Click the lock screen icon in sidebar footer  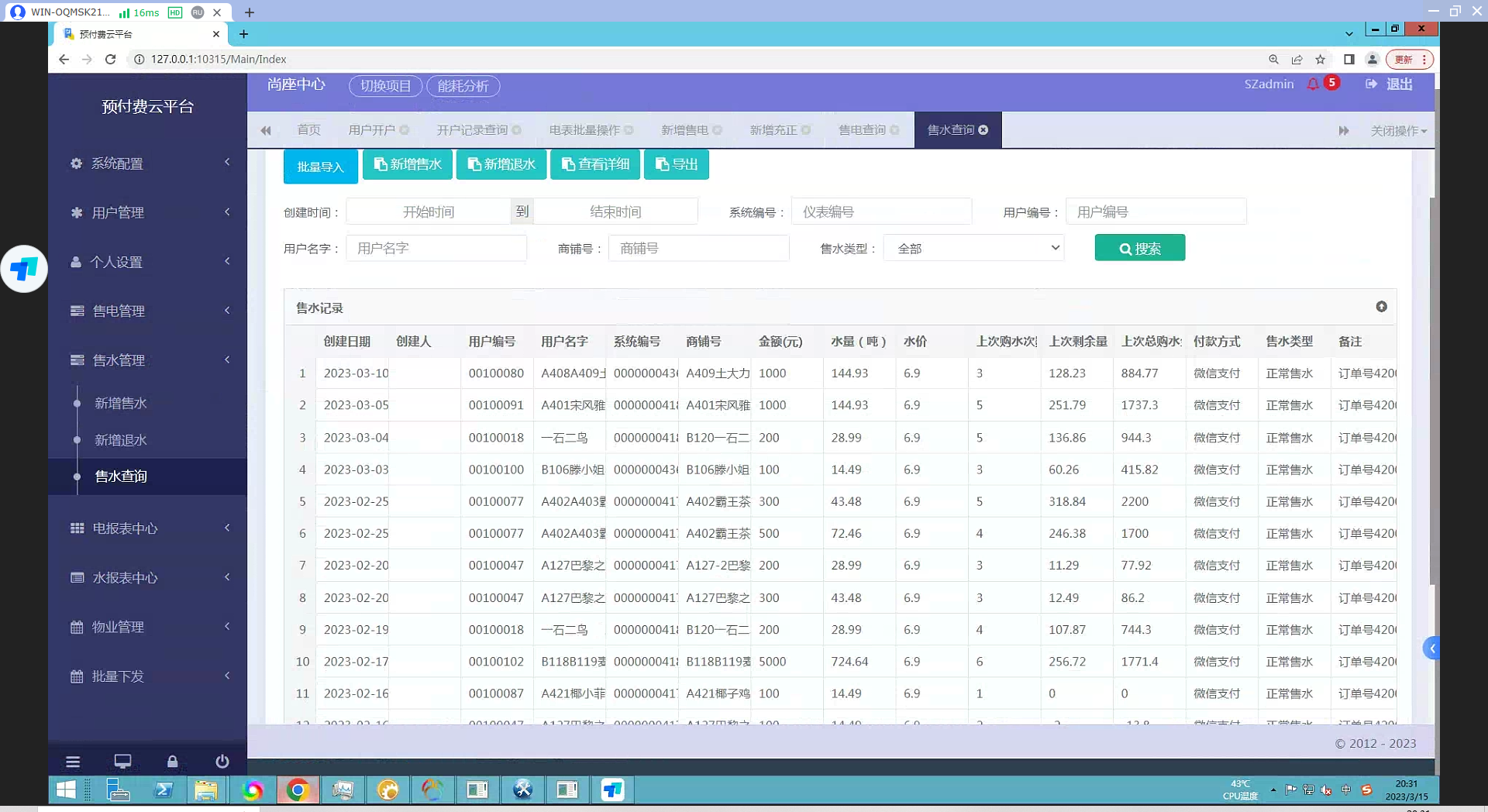[172, 762]
